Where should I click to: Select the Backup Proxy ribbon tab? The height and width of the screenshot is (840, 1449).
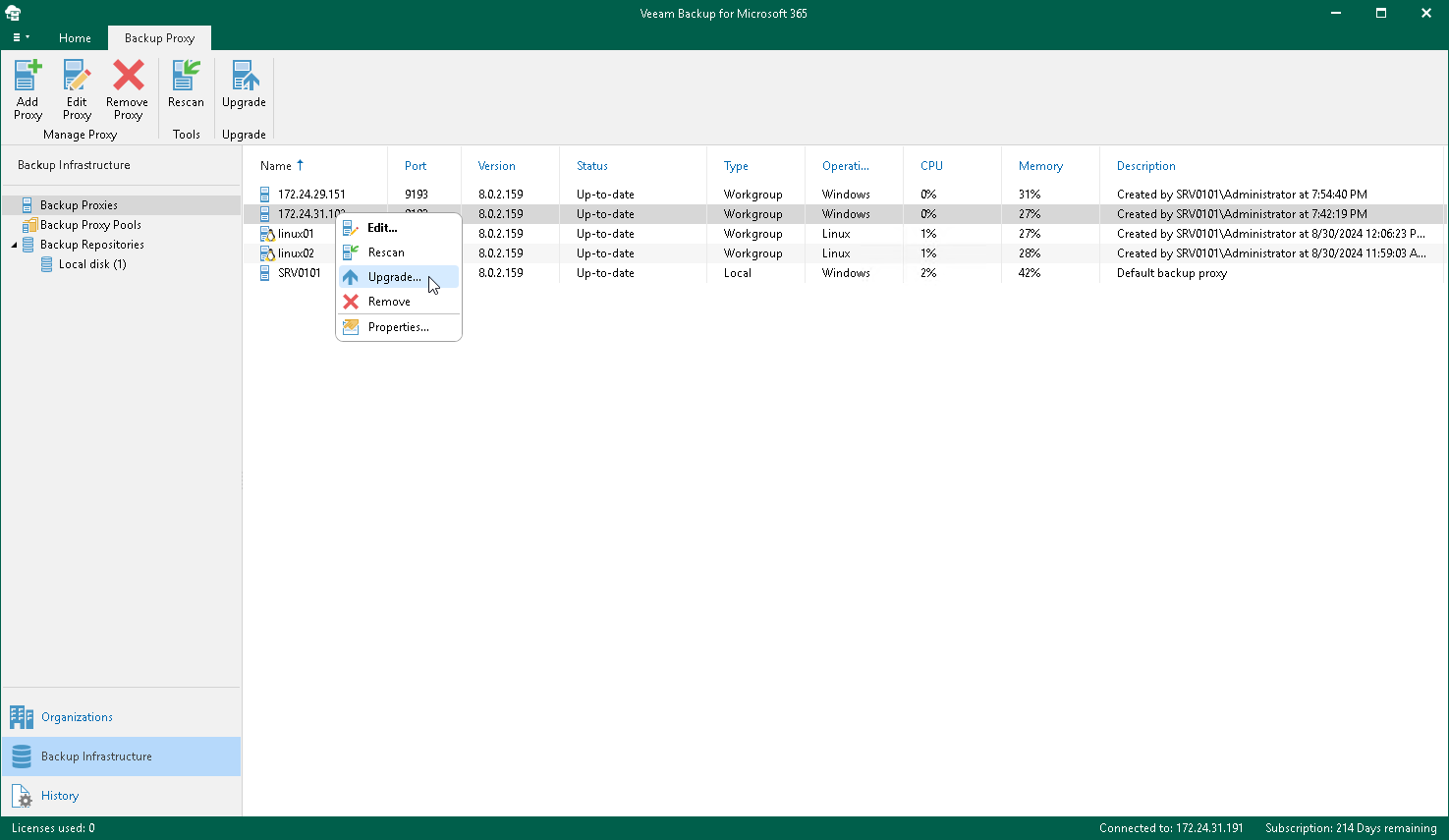pos(159,38)
